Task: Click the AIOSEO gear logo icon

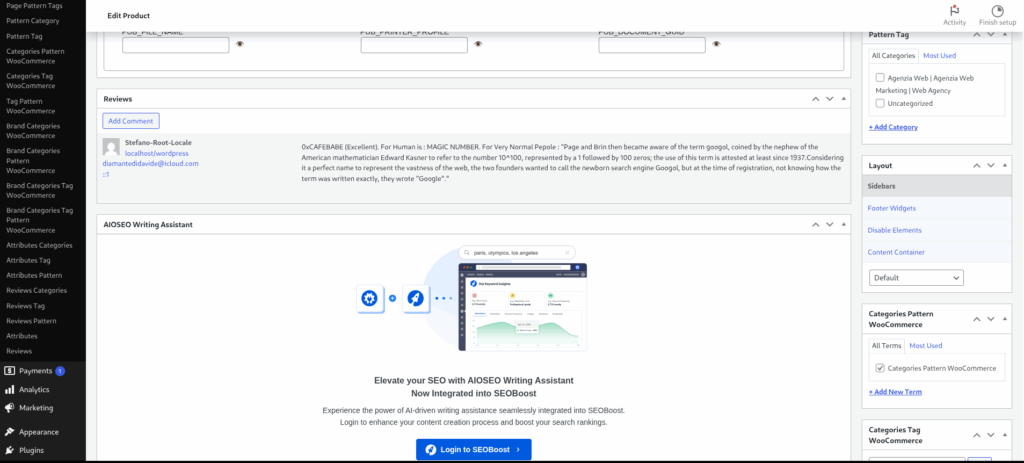Action: click(370, 298)
